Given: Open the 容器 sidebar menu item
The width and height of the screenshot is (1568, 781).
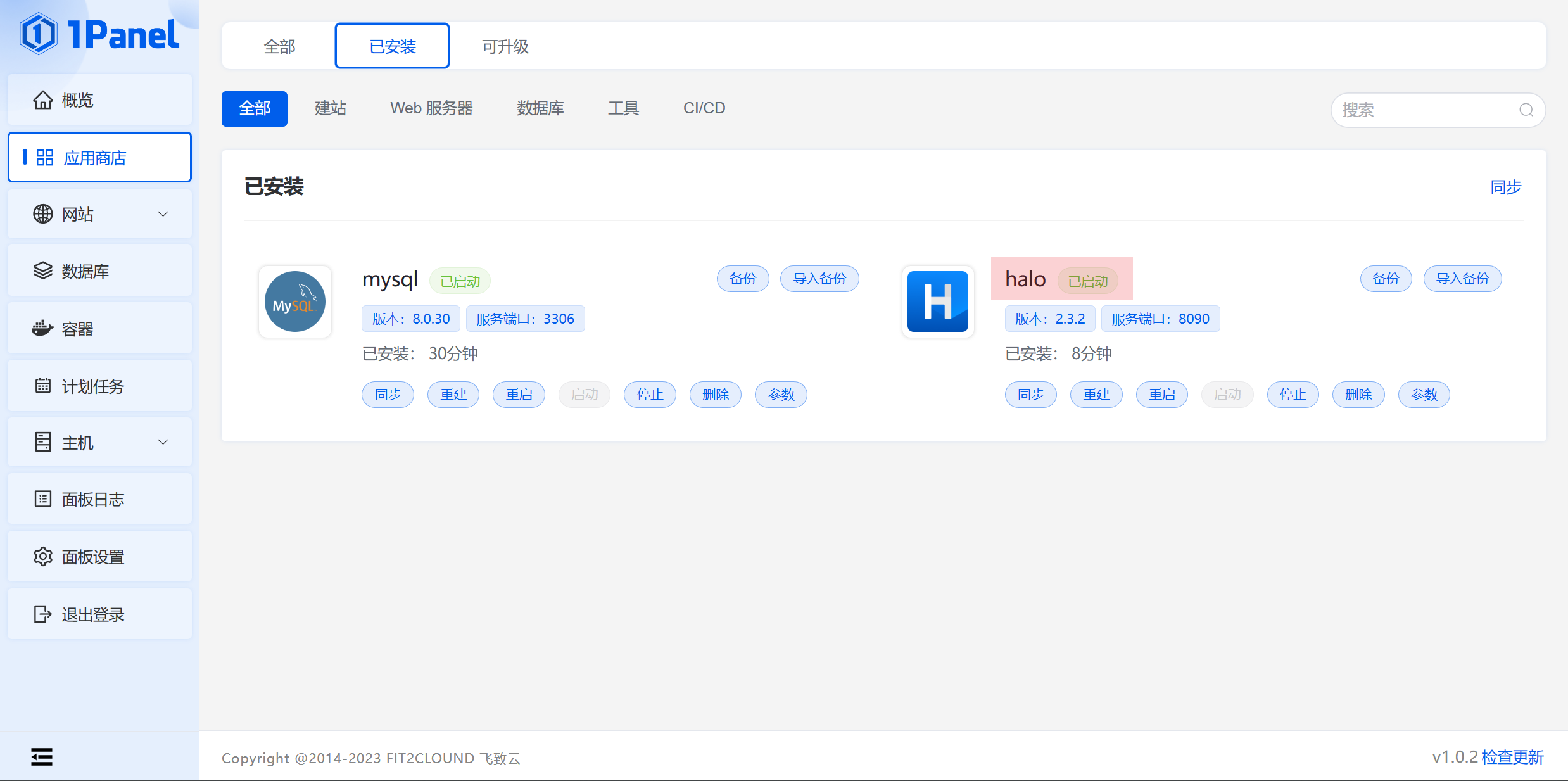Looking at the screenshot, I should 99,329.
